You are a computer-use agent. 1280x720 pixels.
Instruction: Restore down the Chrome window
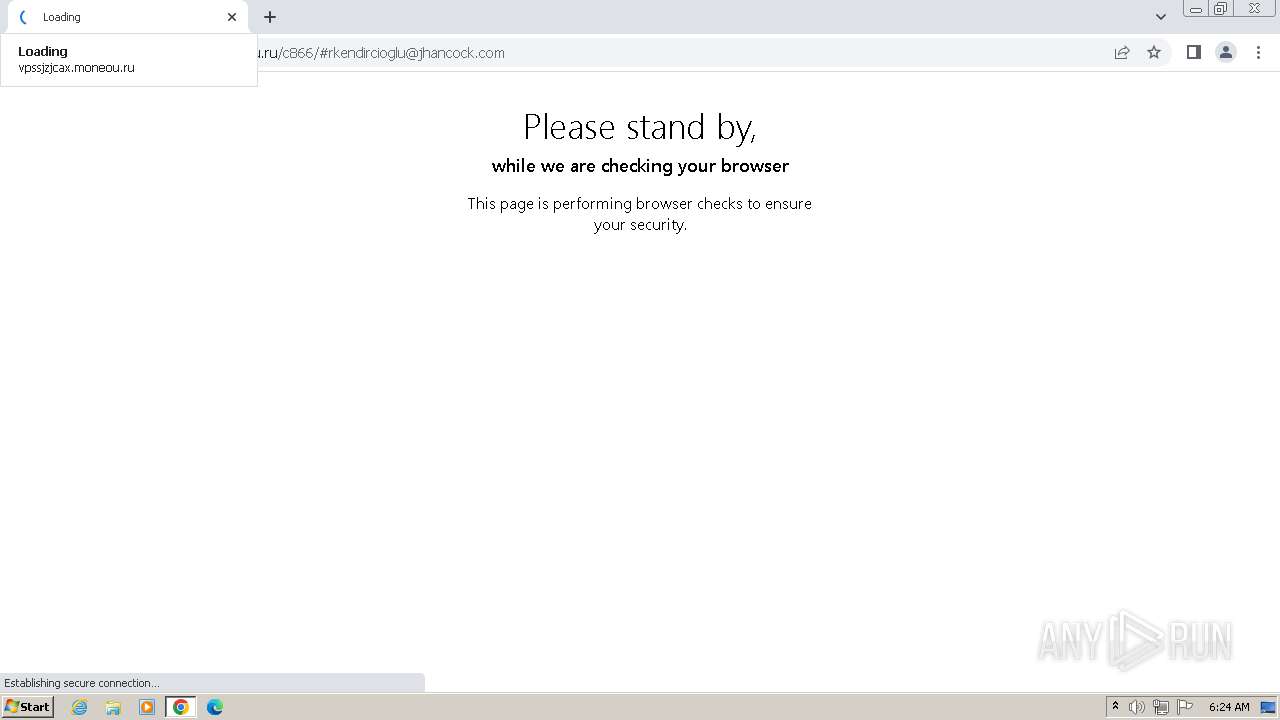click(1220, 9)
